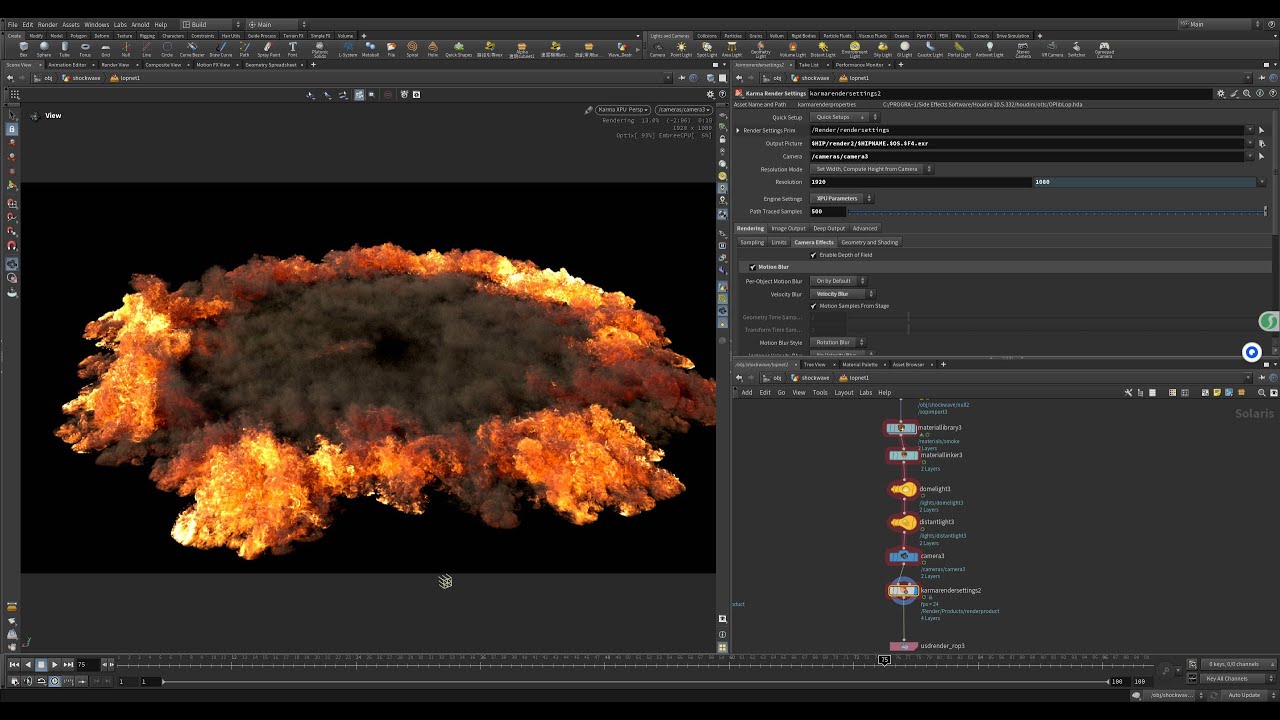The image size is (1280, 720).
Task: Add an Area Light from the shelf
Action: tap(732, 48)
